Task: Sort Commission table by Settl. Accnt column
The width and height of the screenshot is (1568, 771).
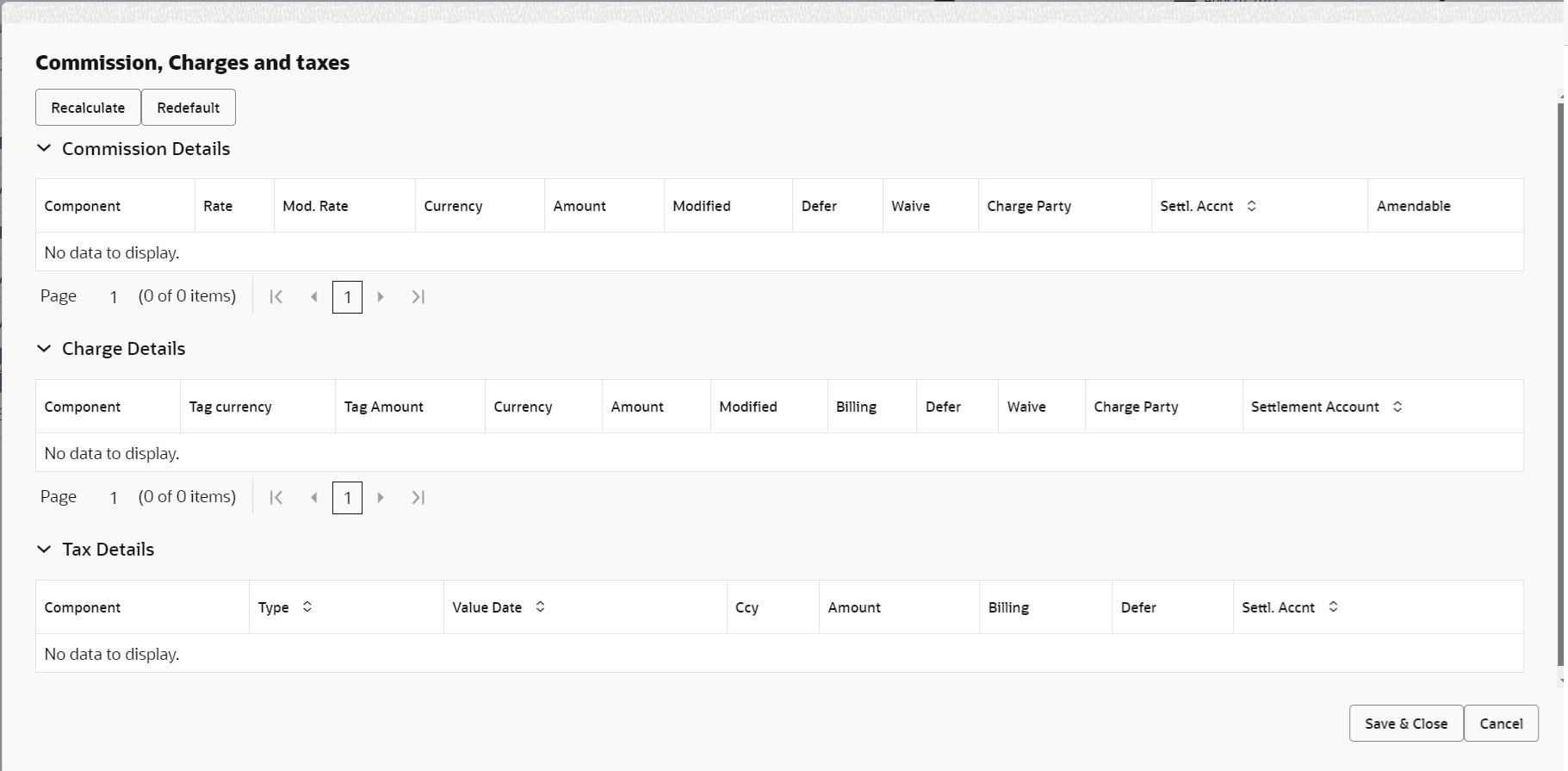Action: [1252, 206]
